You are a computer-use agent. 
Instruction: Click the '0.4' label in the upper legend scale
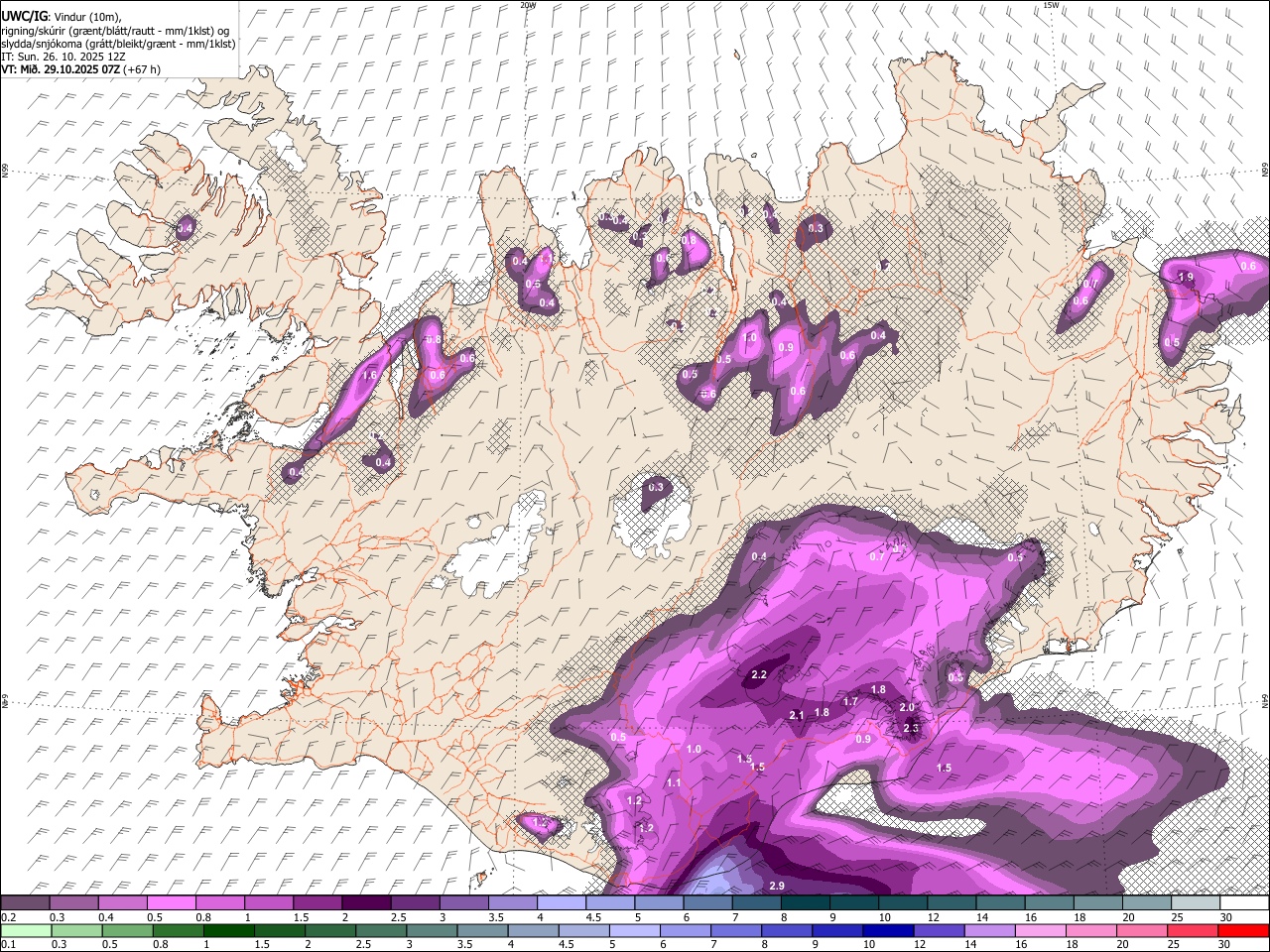(106, 917)
